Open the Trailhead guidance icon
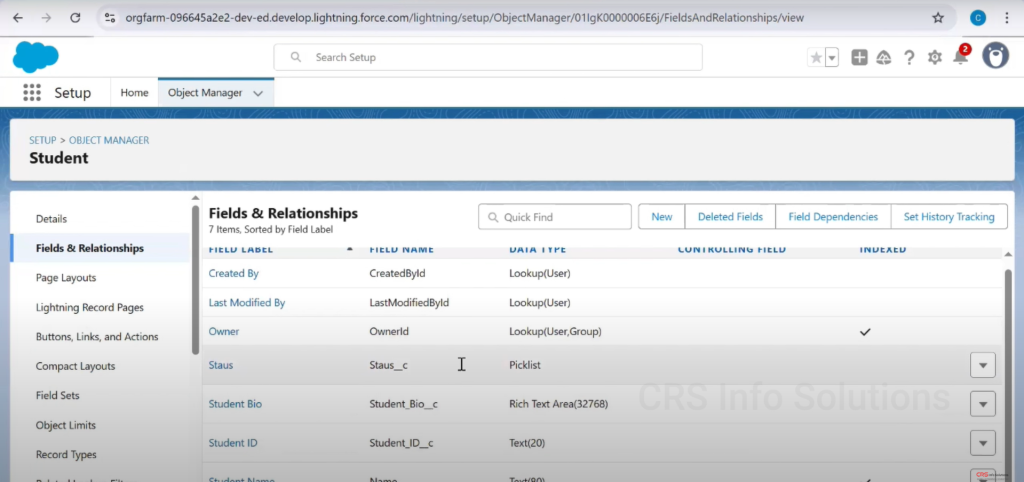 point(884,57)
